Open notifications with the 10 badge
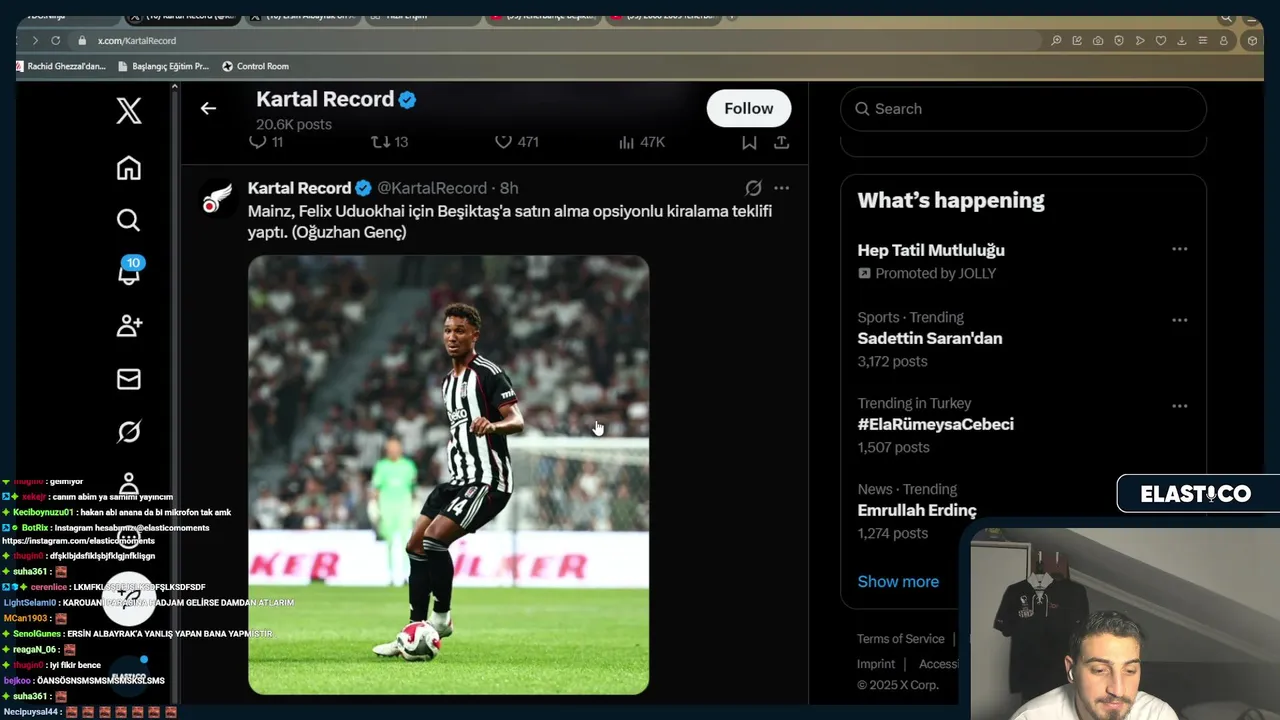Screen dimensions: 1280x720 tap(129, 271)
